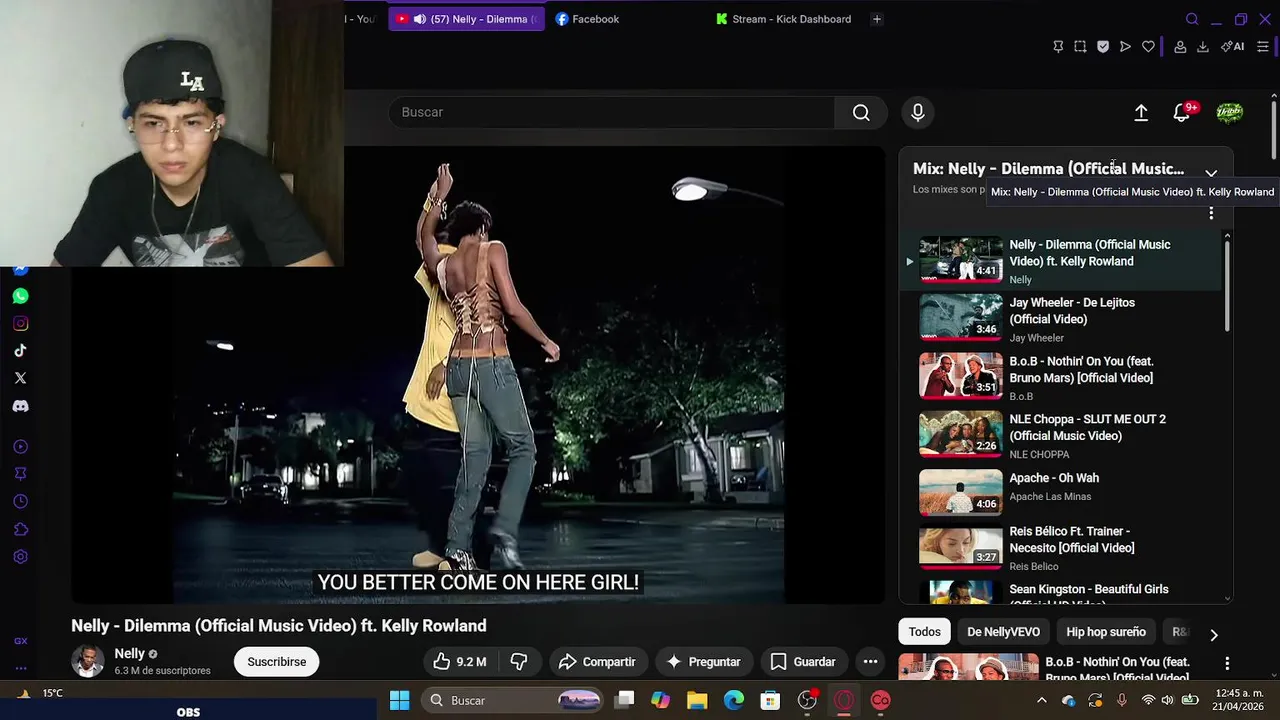This screenshot has width=1280, height=720.
Task: Click the Windows taskbar Buscar search box
Action: point(512,700)
